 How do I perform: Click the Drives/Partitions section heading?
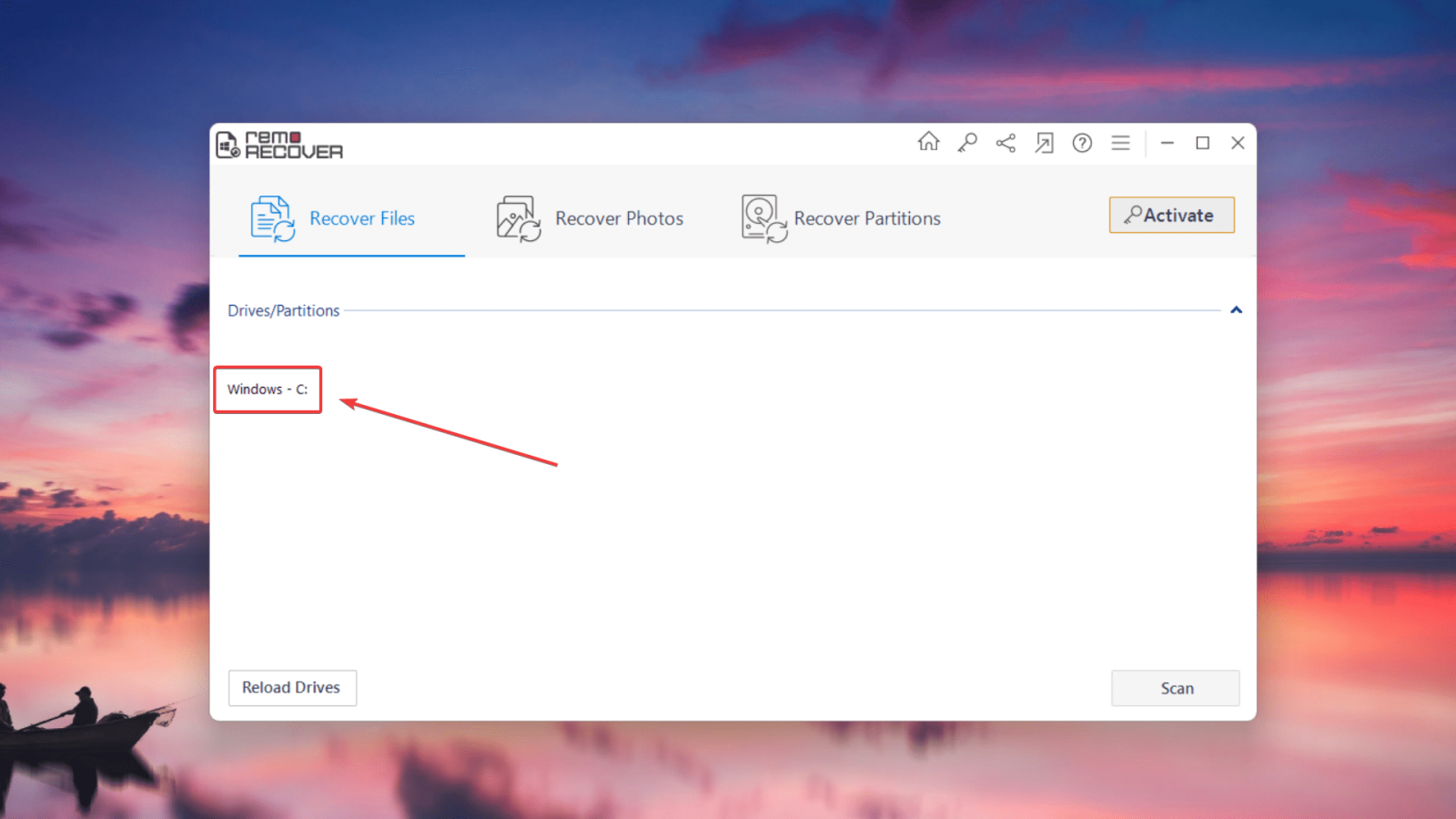pos(283,310)
